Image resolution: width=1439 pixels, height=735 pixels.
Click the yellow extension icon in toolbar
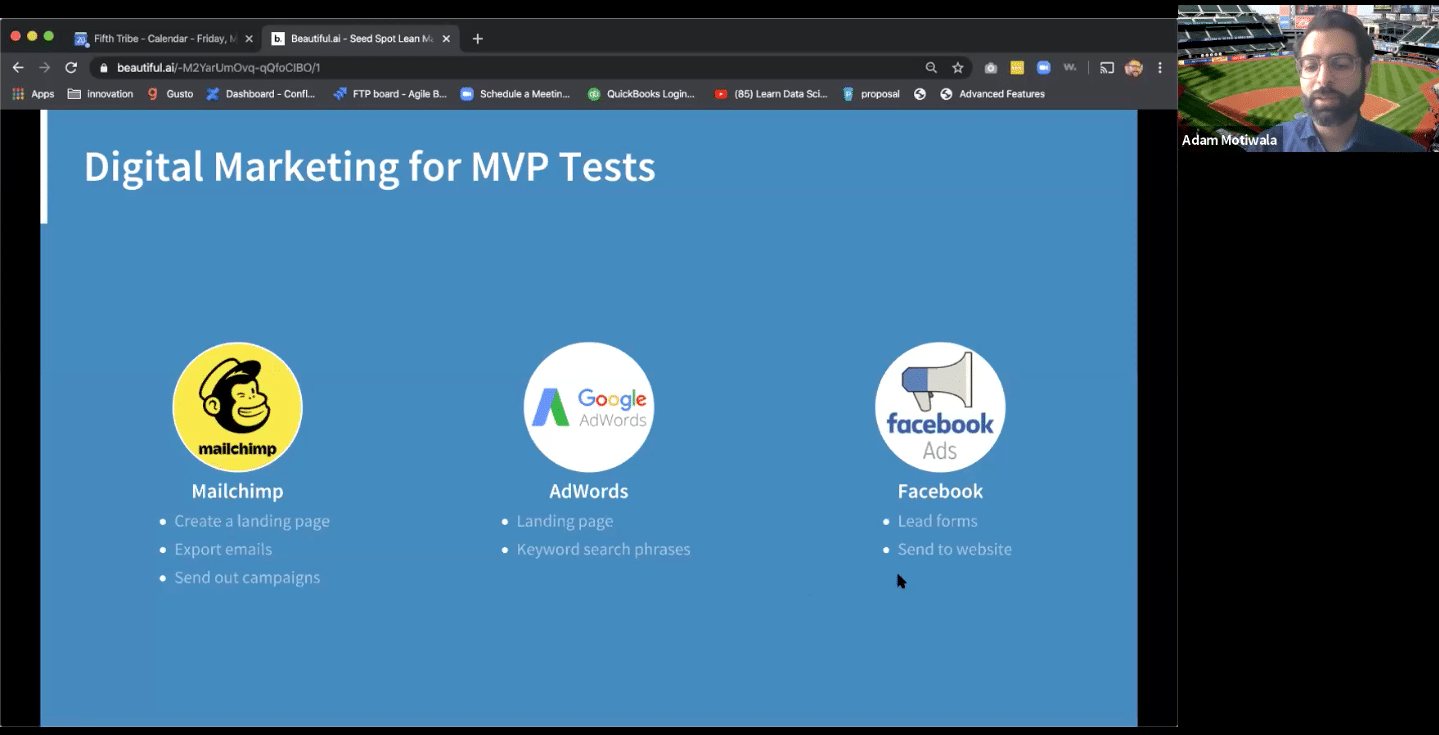tap(1017, 68)
